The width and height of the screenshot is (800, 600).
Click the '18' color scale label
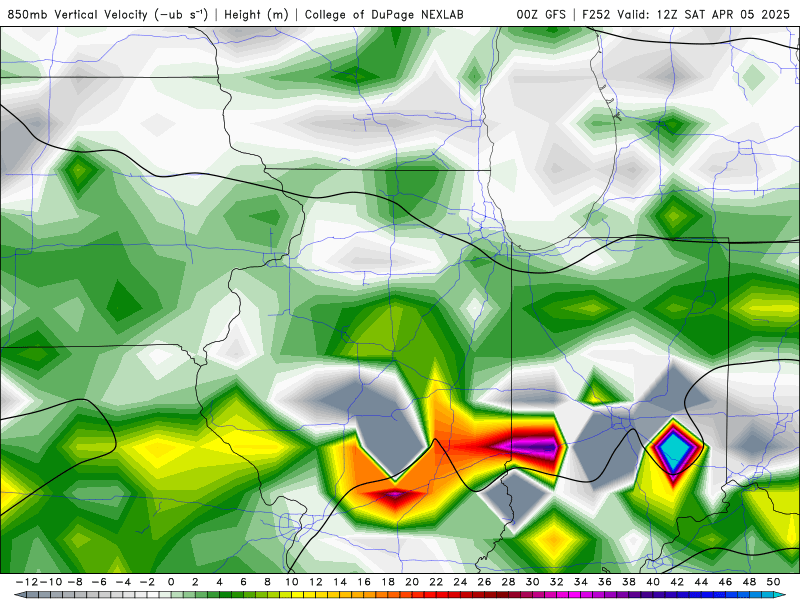[388, 582]
